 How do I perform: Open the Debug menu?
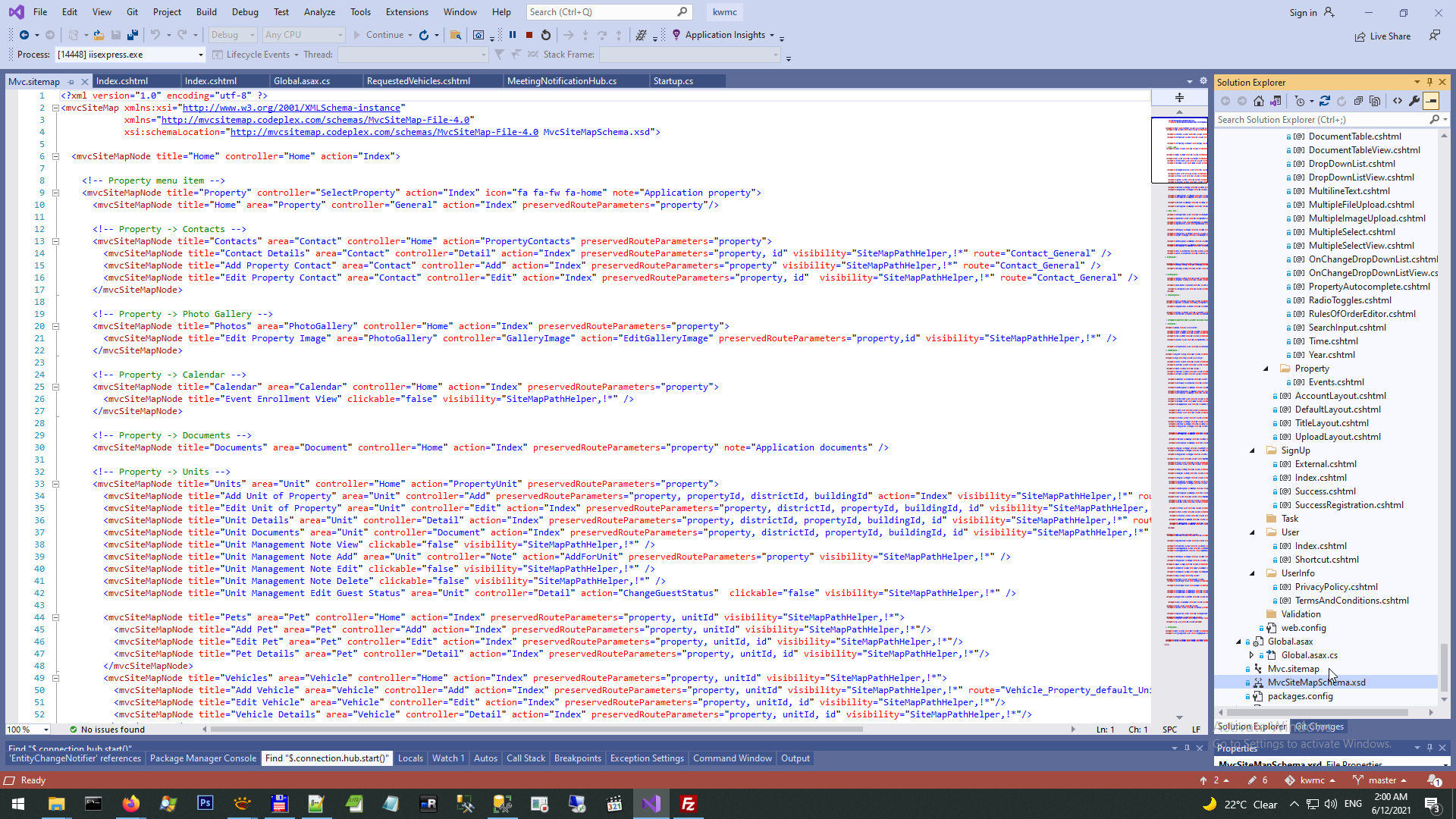(x=245, y=12)
